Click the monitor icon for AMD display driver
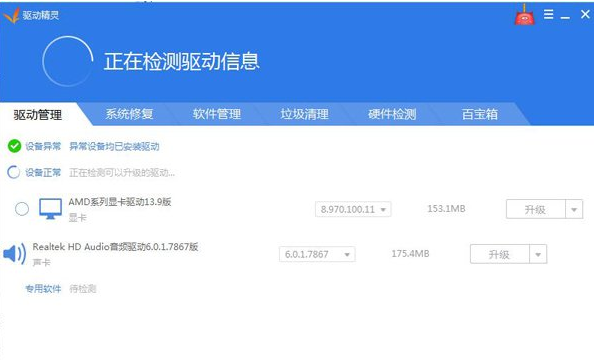594x360 pixels. pyautogui.click(x=50, y=209)
